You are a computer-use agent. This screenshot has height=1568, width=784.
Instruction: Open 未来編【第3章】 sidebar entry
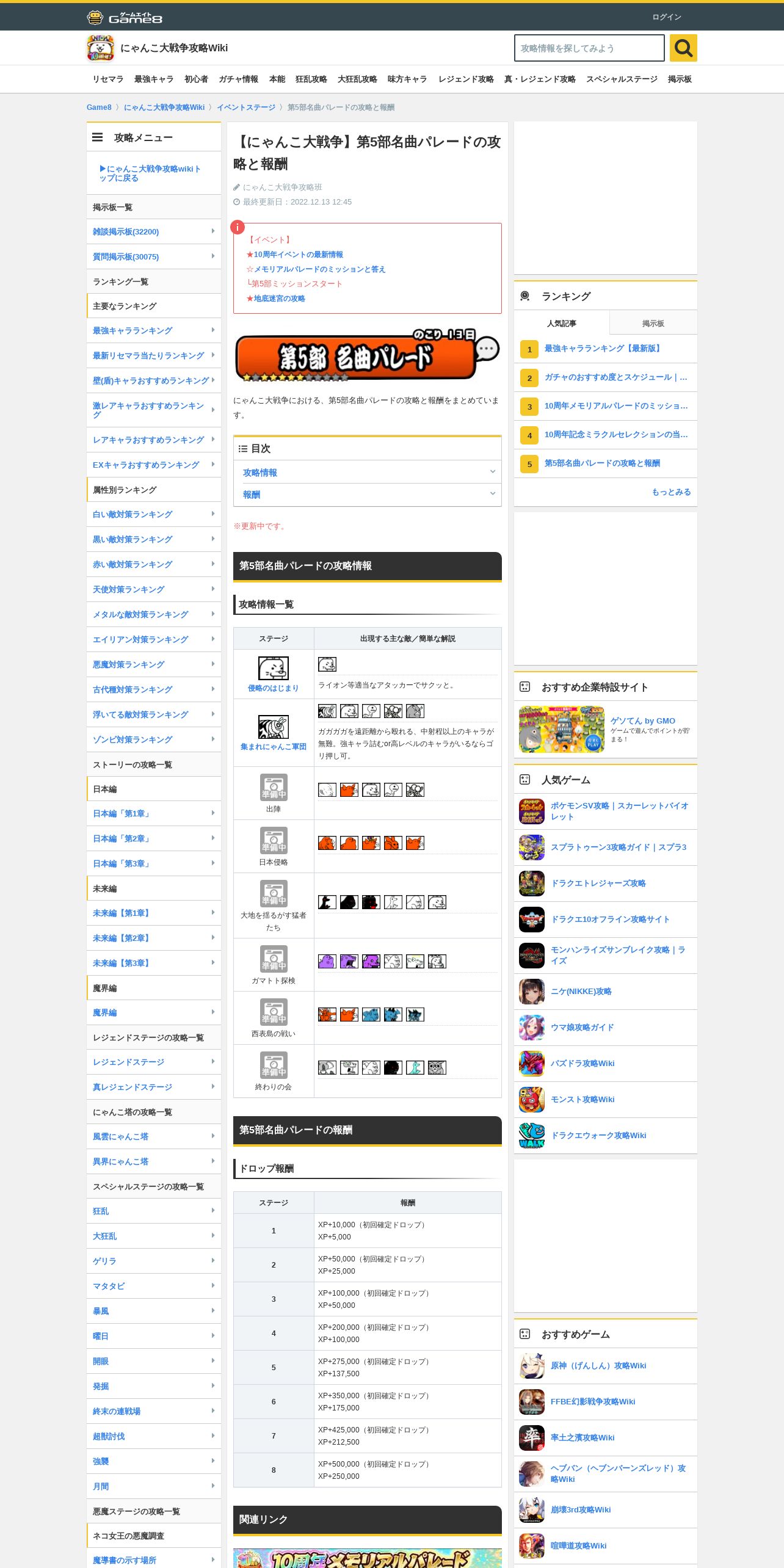154,963
